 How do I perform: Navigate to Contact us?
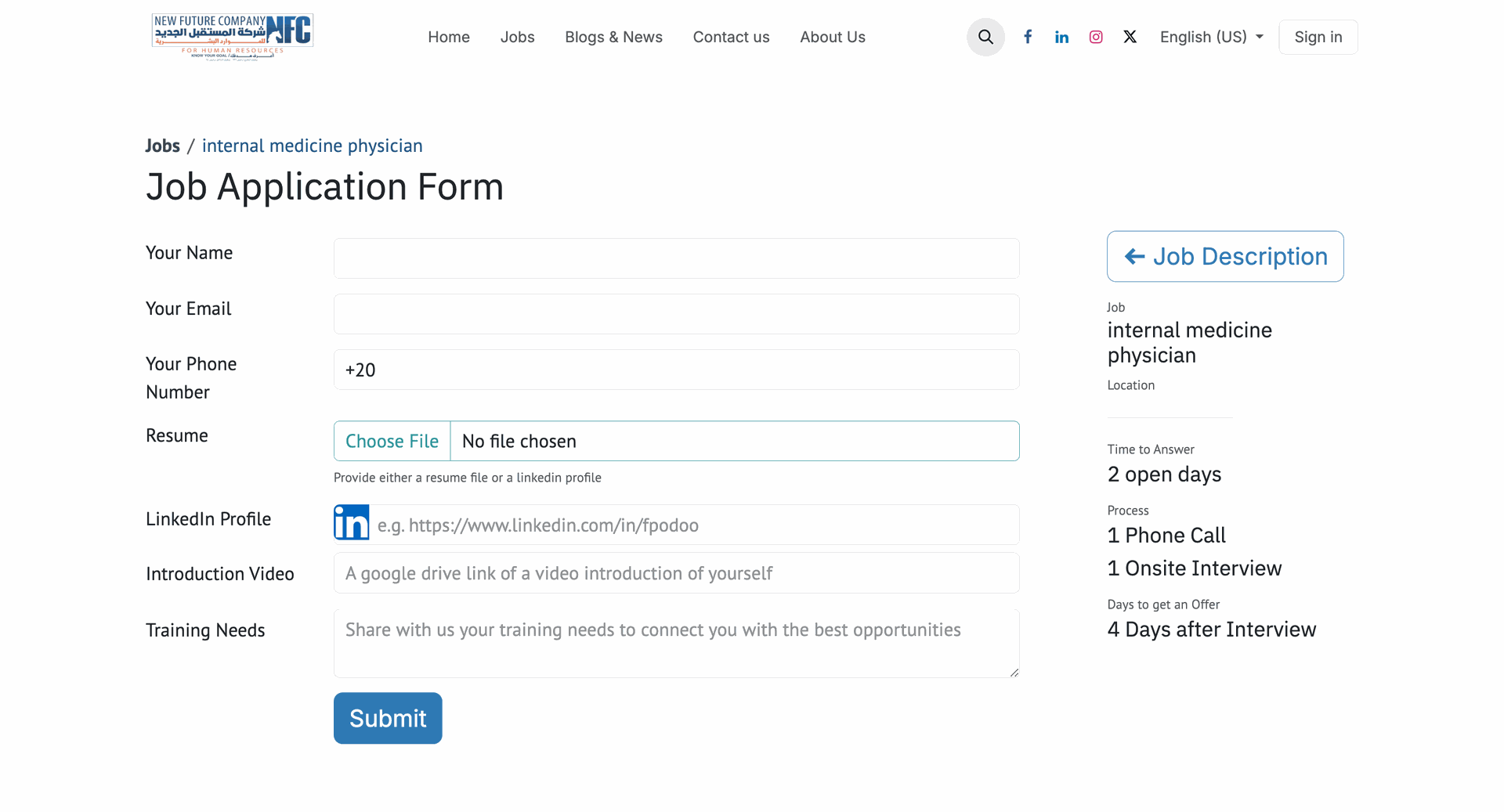click(x=731, y=37)
